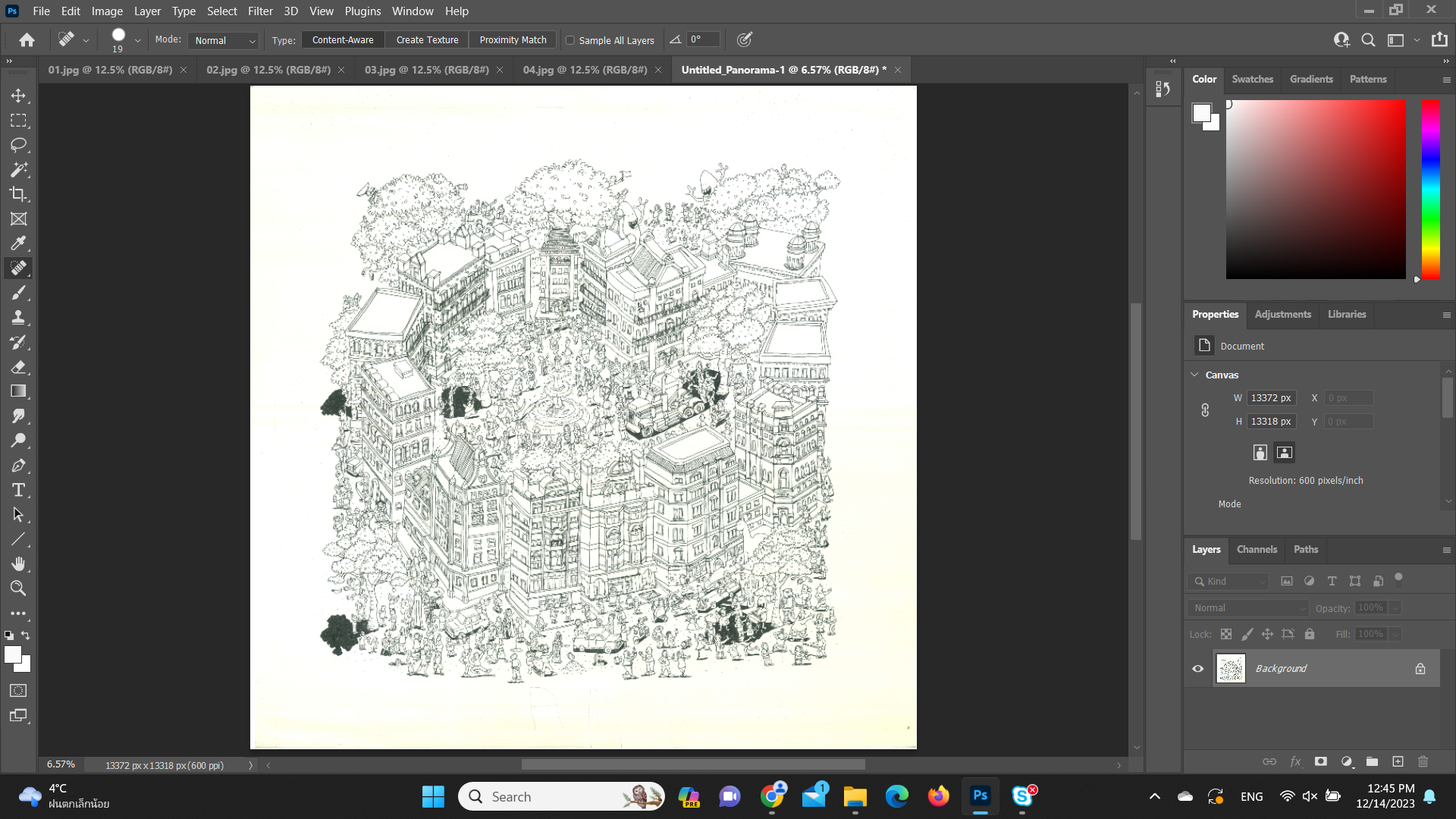The height and width of the screenshot is (819, 1456).
Task: Select the Hand tool
Action: [18, 563]
